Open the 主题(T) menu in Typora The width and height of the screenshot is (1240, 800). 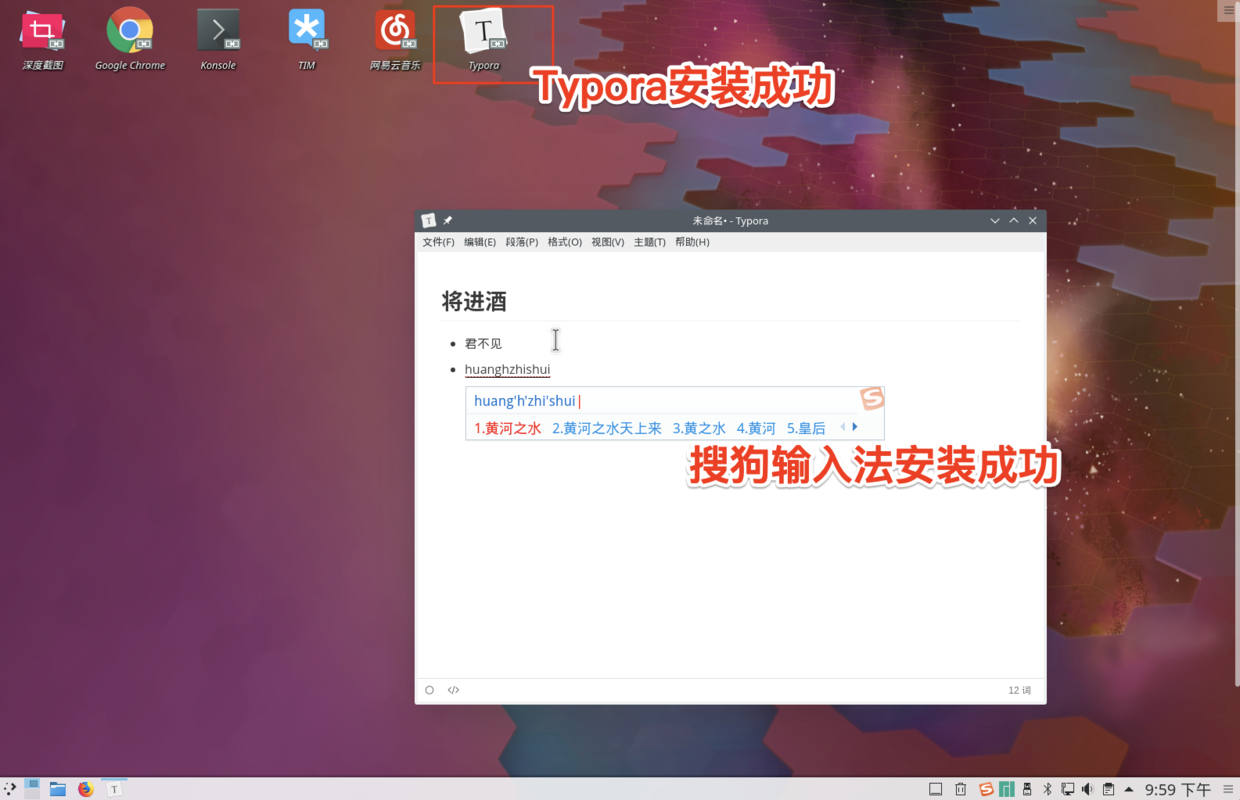tap(650, 242)
